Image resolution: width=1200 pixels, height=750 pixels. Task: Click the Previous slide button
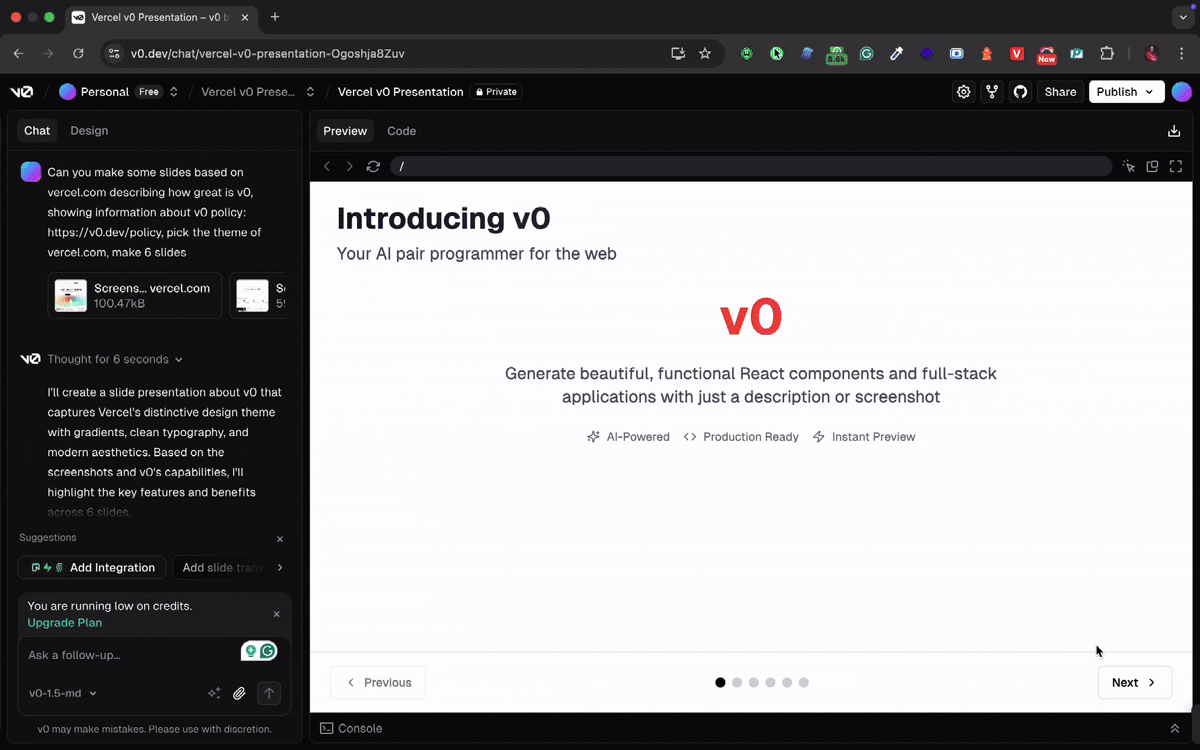click(378, 683)
